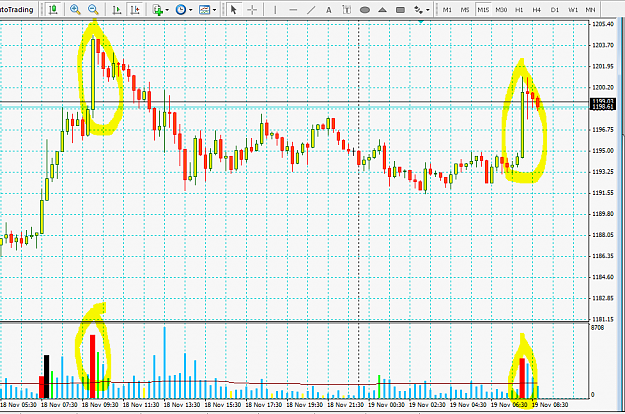Expand the indicators dropdown arrow
This screenshot has height=414, width=625.
(167, 10)
